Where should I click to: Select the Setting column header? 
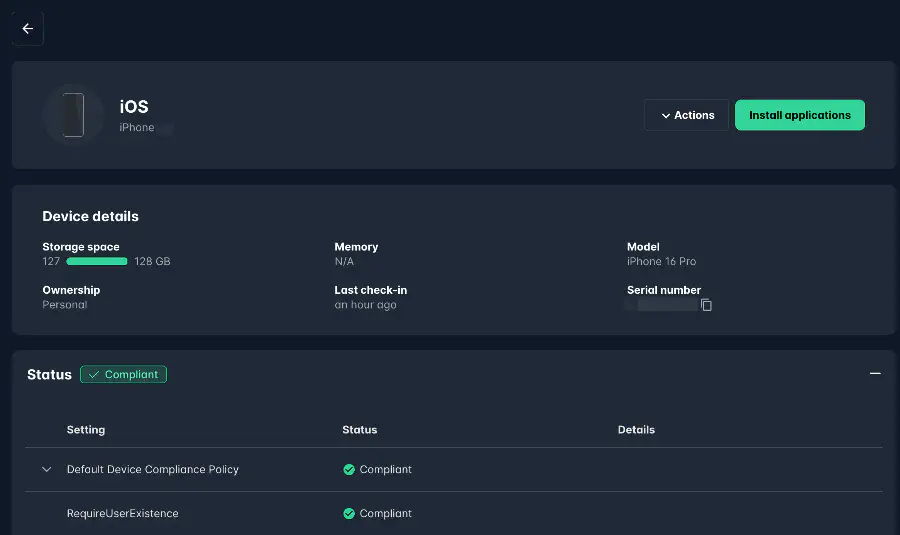(x=86, y=430)
